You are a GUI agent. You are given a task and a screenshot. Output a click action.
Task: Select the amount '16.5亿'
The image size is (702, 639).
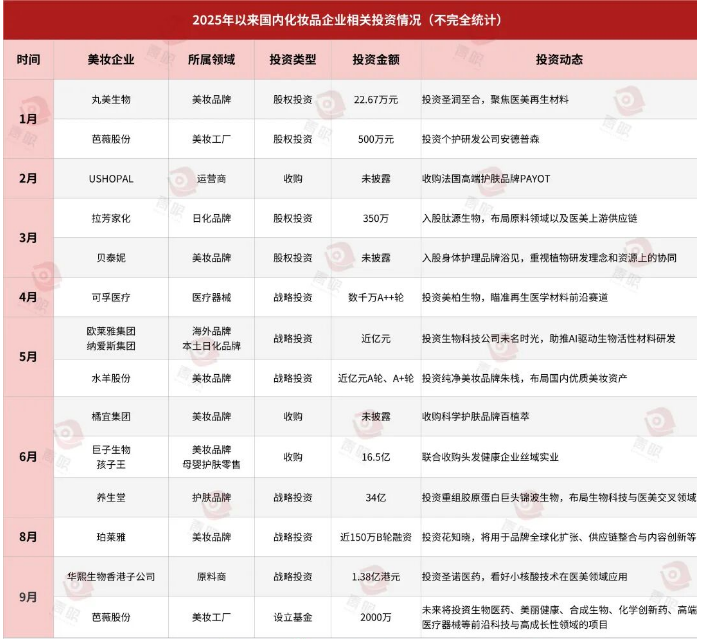(376, 457)
